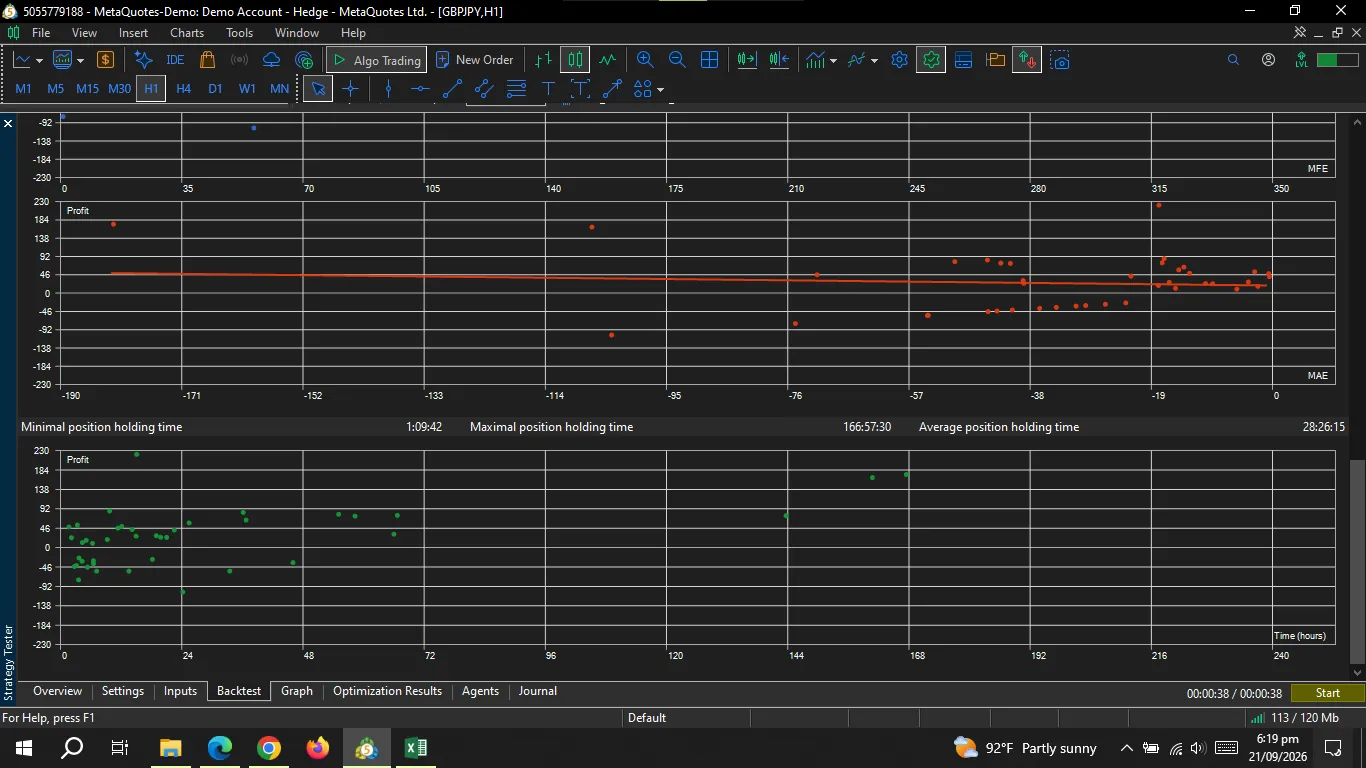Select the text label tool
The height and width of the screenshot is (768, 1366).
click(548, 89)
